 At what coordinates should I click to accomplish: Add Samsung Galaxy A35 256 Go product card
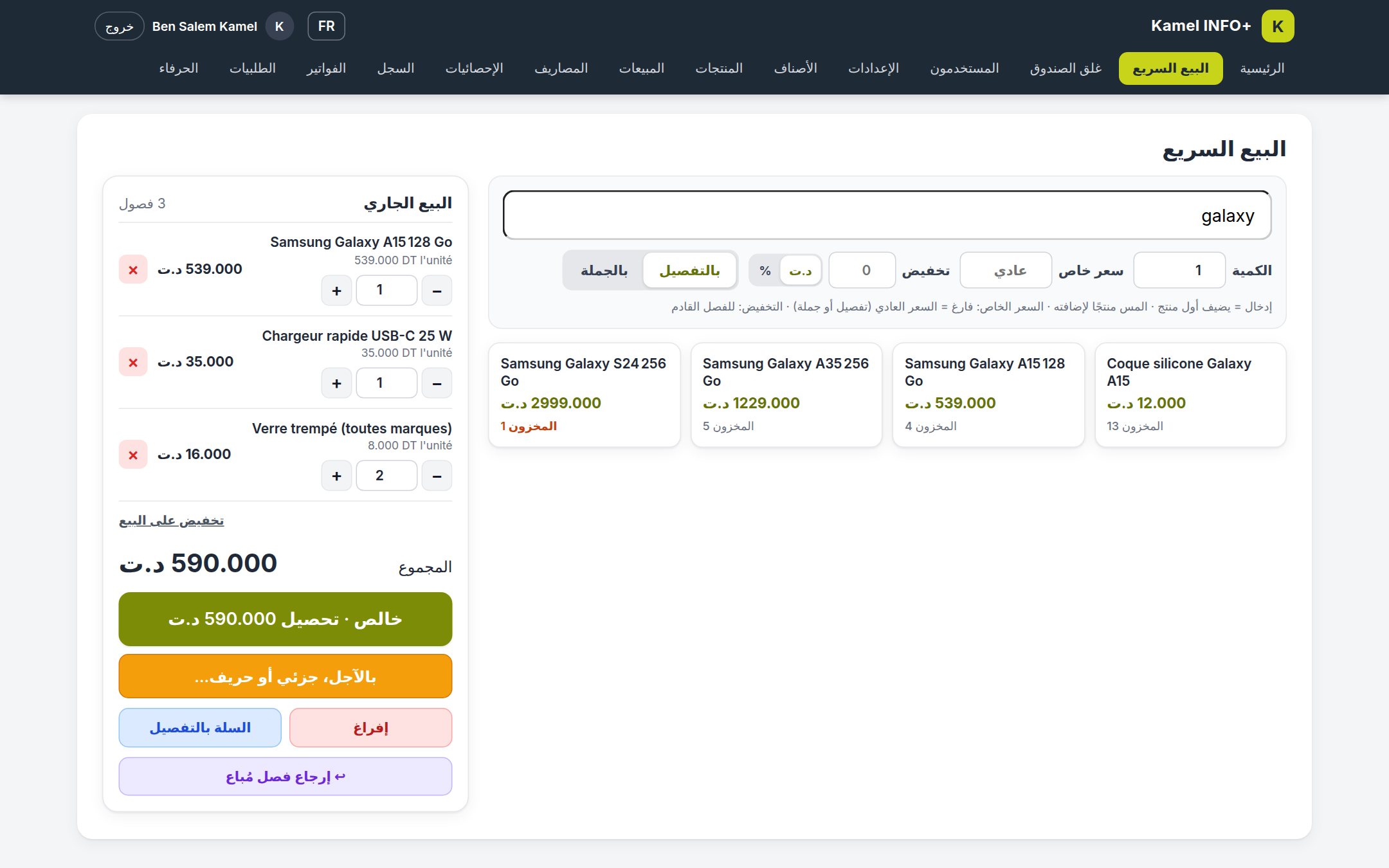pyautogui.click(x=786, y=395)
